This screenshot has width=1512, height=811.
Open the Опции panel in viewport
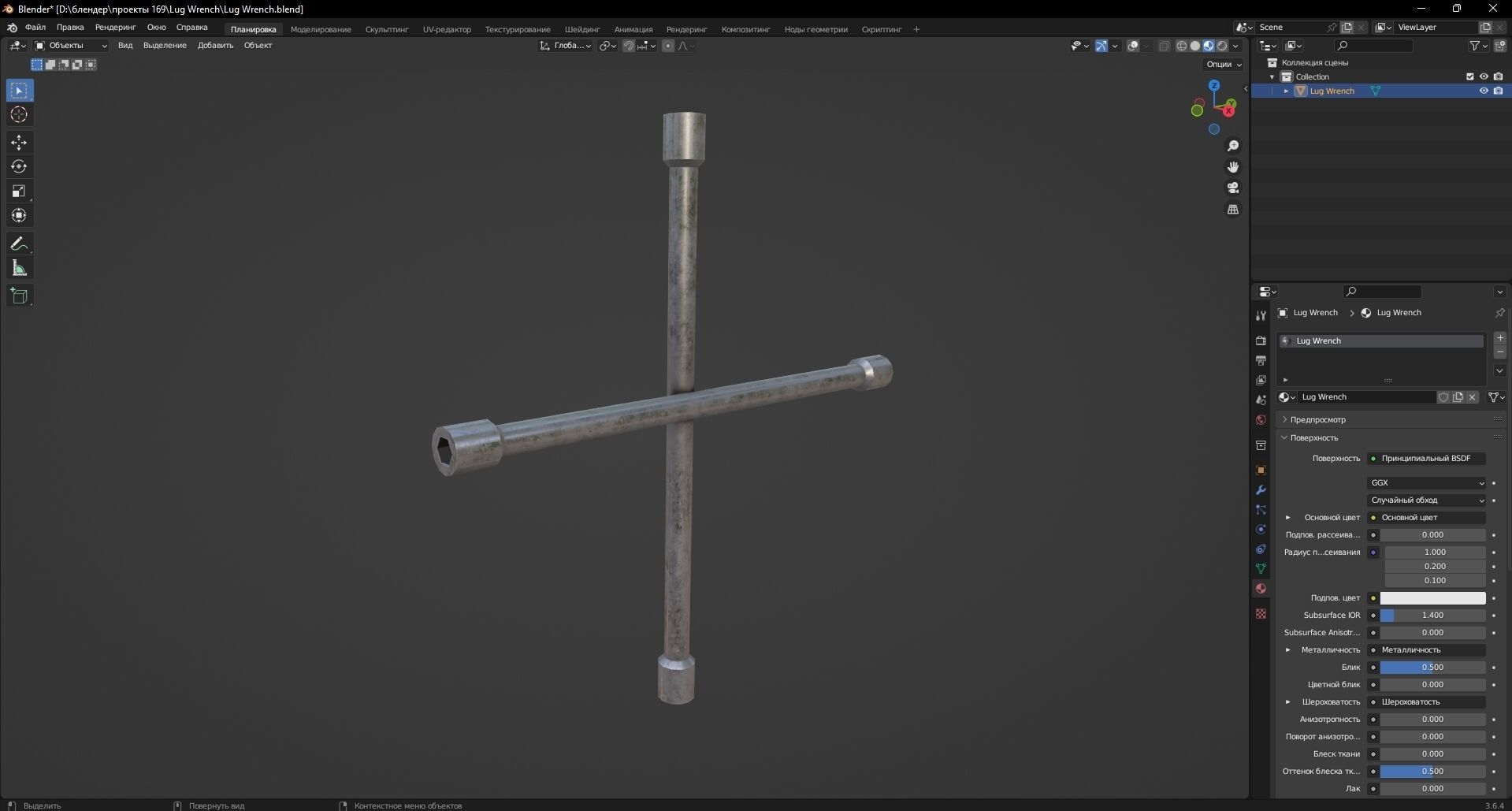(1221, 64)
